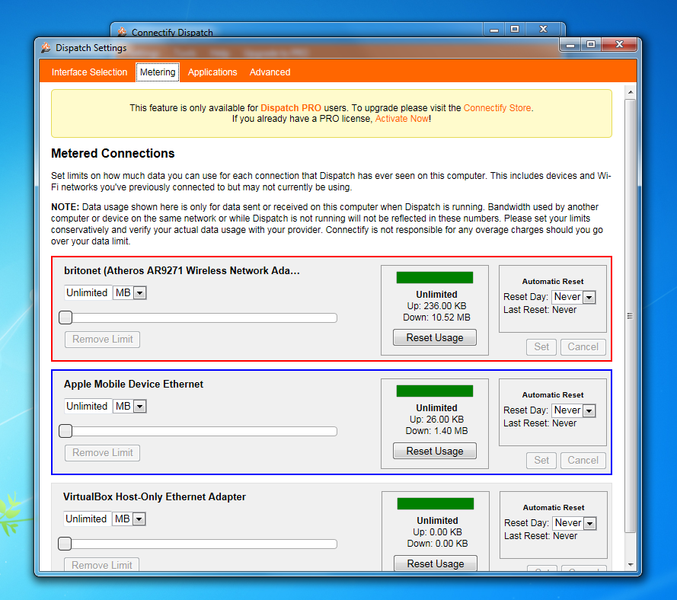Visit the Connectify Store link
Image resolution: width=677 pixels, height=600 pixels.
pos(497,108)
